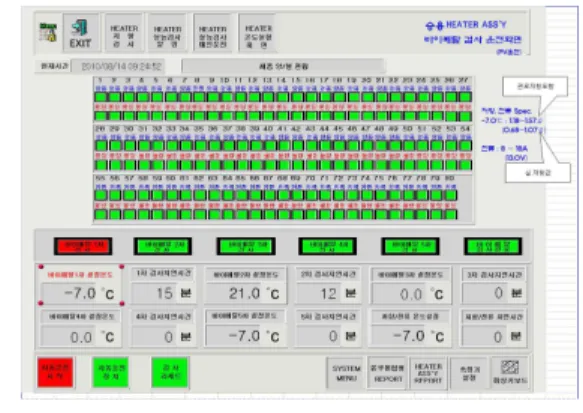This screenshot has width=583, height=413.
Task: Open the HEATER 저항 검사 screen
Action: click(124, 33)
